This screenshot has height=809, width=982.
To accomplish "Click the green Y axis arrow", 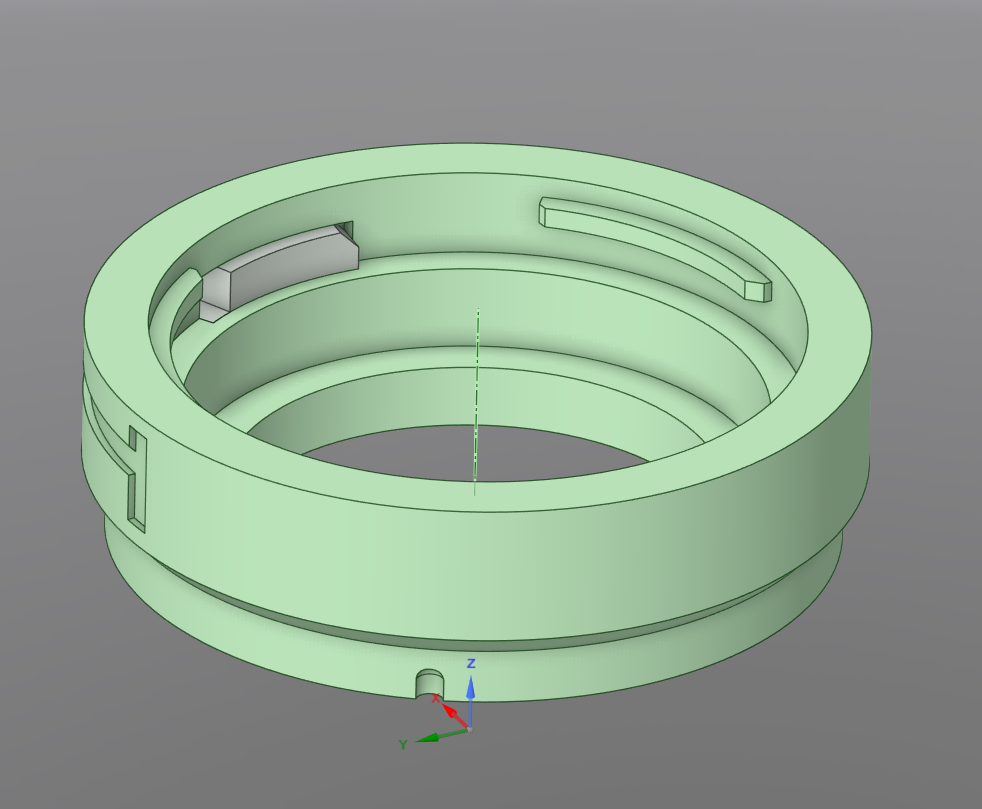I will pos(440,735).
